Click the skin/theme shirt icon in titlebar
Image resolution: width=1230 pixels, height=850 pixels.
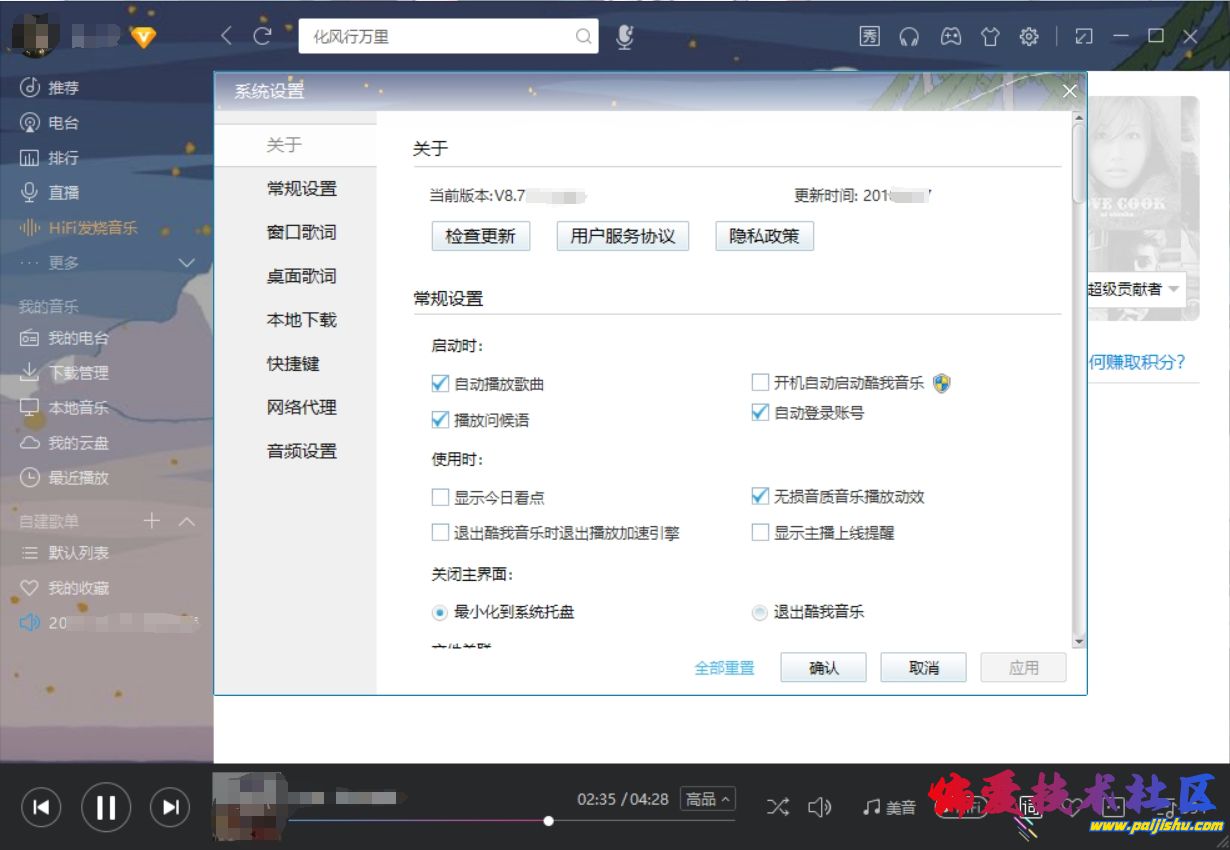pos(990,36)
